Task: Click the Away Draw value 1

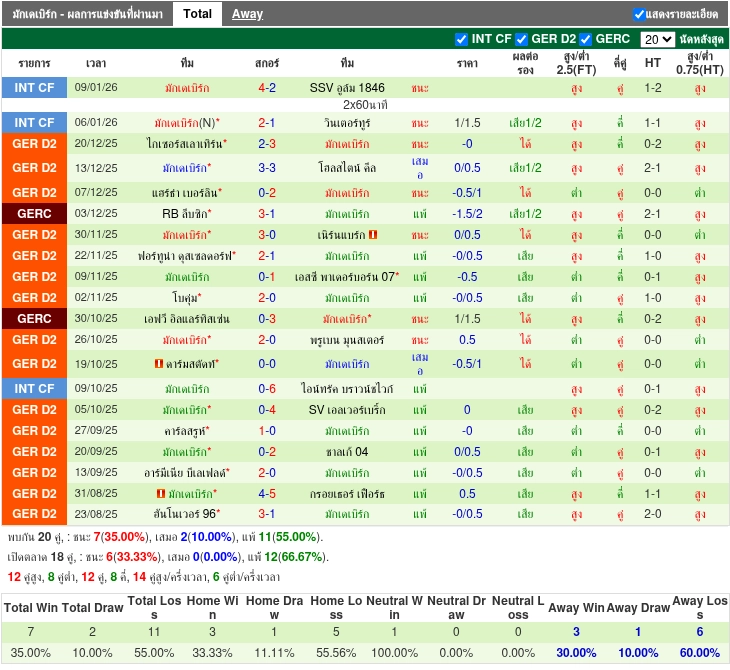Action: click(638, 632)
